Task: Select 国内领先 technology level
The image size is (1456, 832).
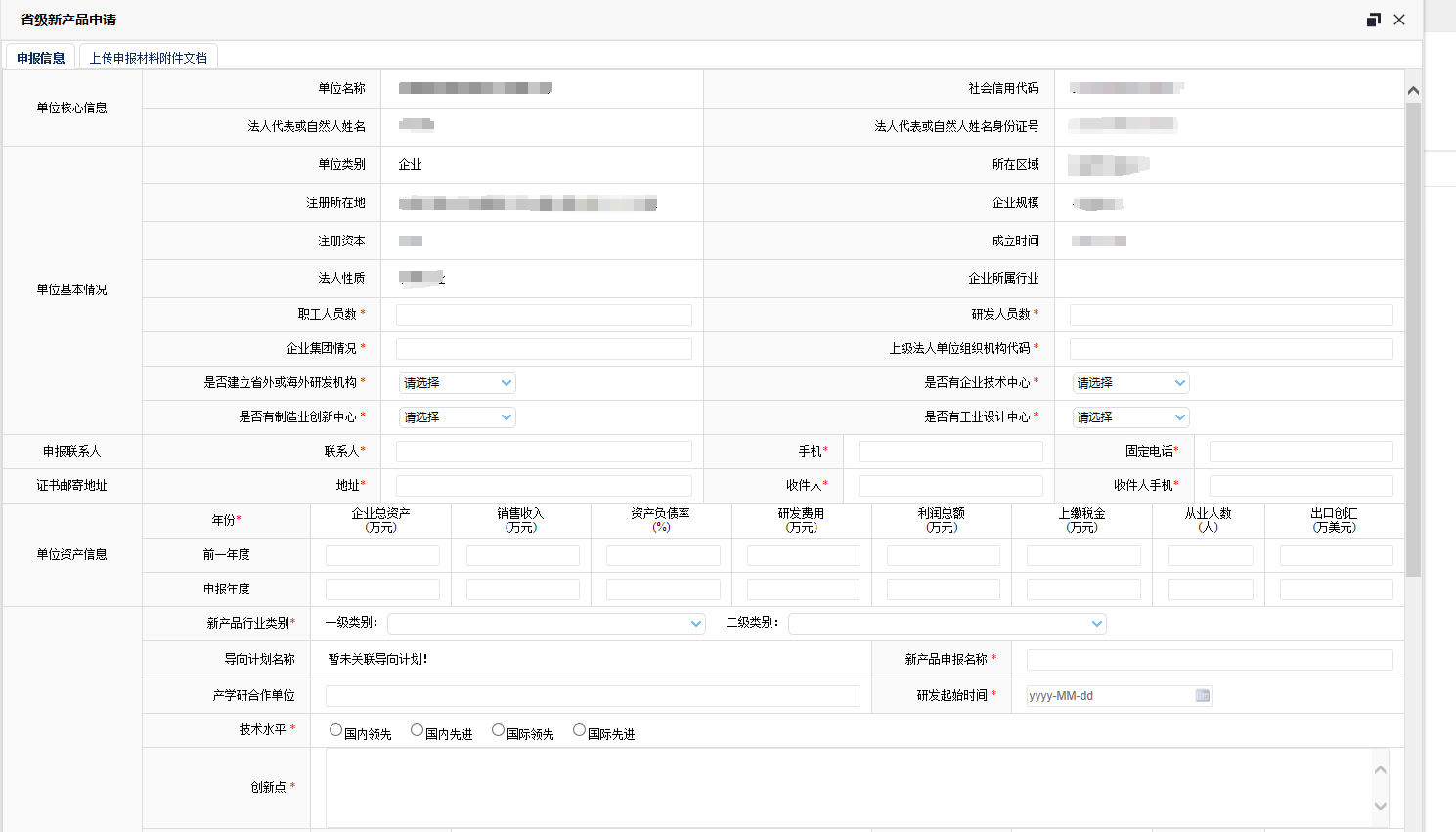Action: click(x=335, y=730)
